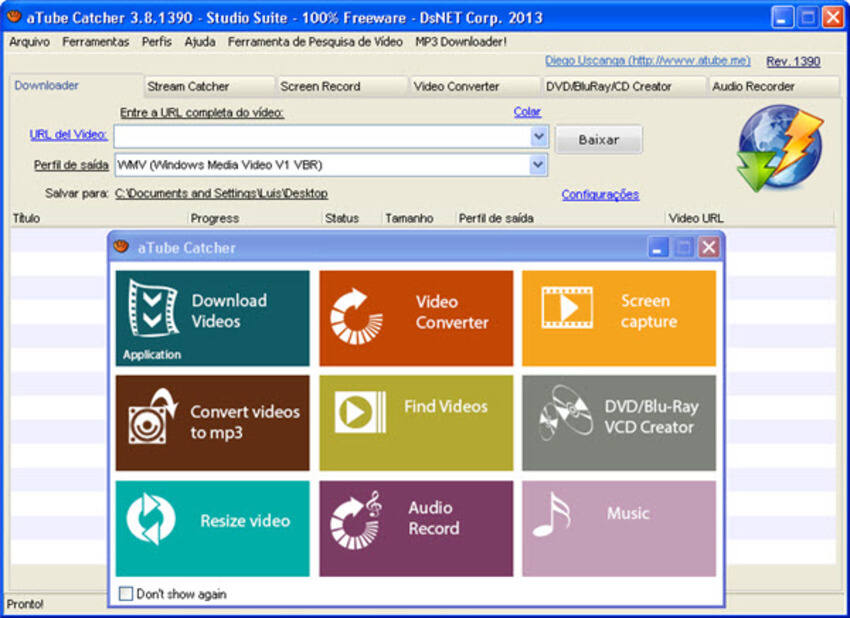850x618 pixels.
Task: Launch the Video Converter tile
Action: pyautogui.click(x=416, y=318)
